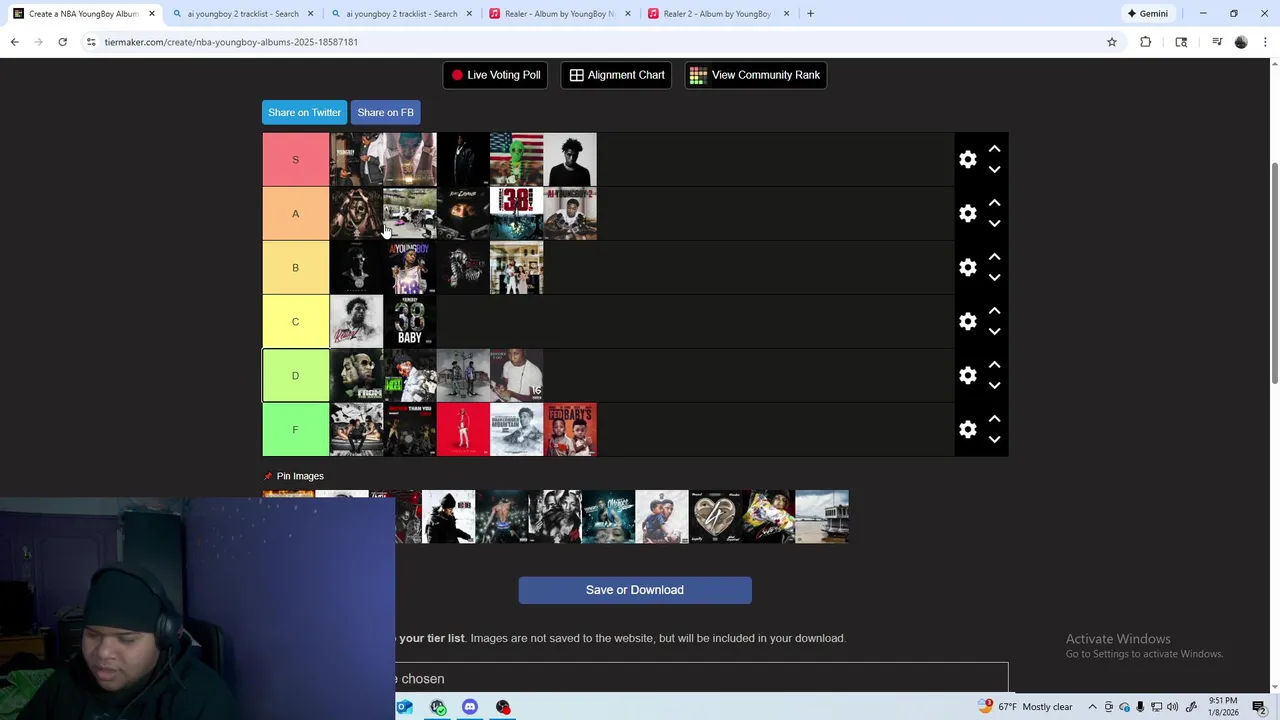
Task: Click the Save or Download button
Action: pyautogui.click(x=635, y=590)
